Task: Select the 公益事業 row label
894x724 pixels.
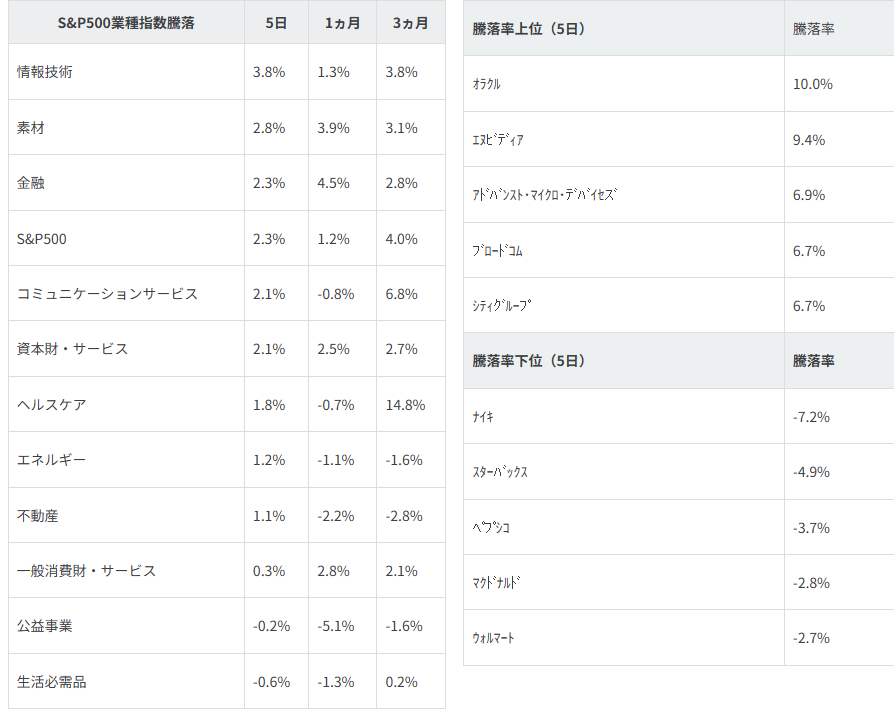Action: click(45, 626)
